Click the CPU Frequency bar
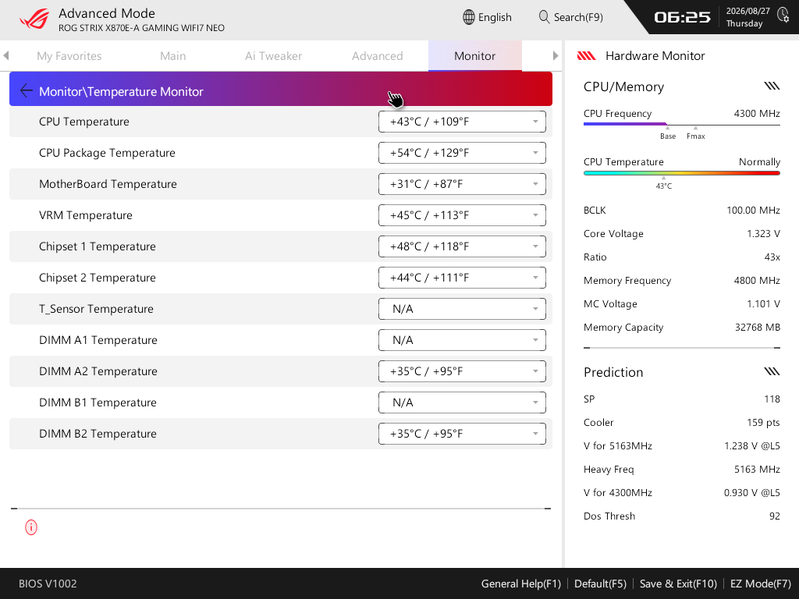799x599 pixels. click(x=682, y=124)
